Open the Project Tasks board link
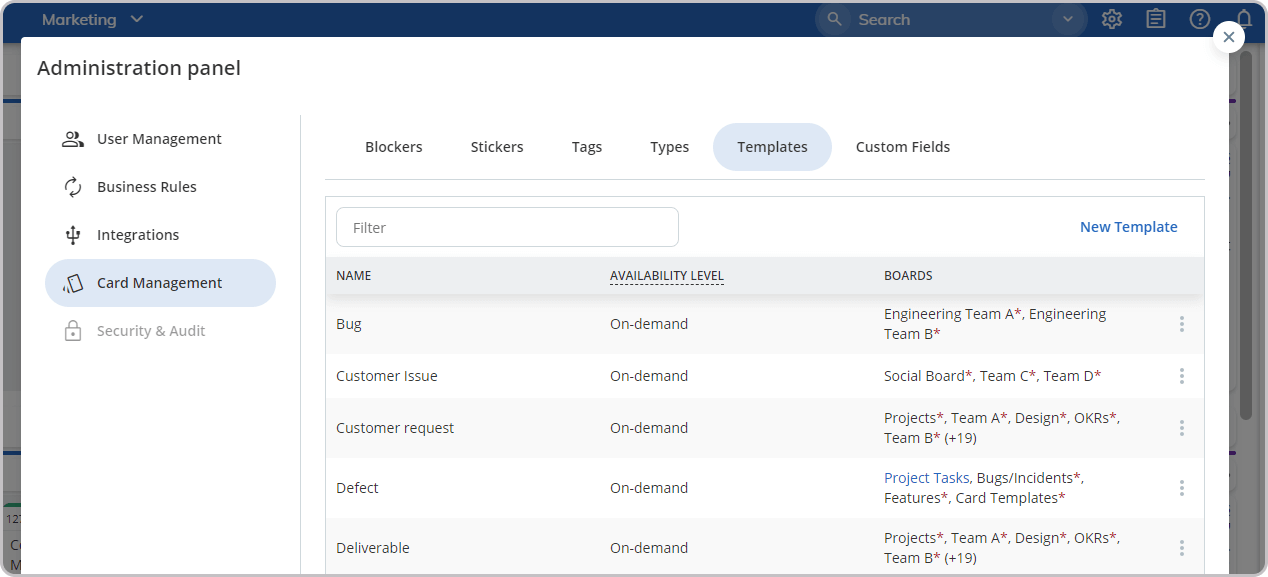Screen dimensions: 1268x577 coord(926,477)
